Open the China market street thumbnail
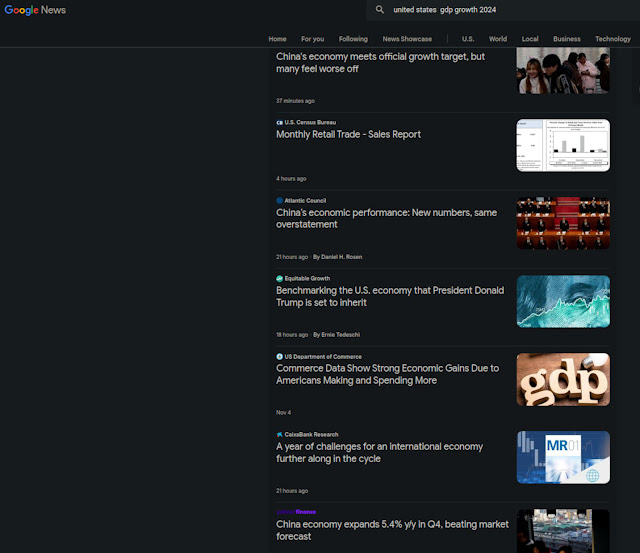This screenshot has height=553, width=640. pos(563,531)
